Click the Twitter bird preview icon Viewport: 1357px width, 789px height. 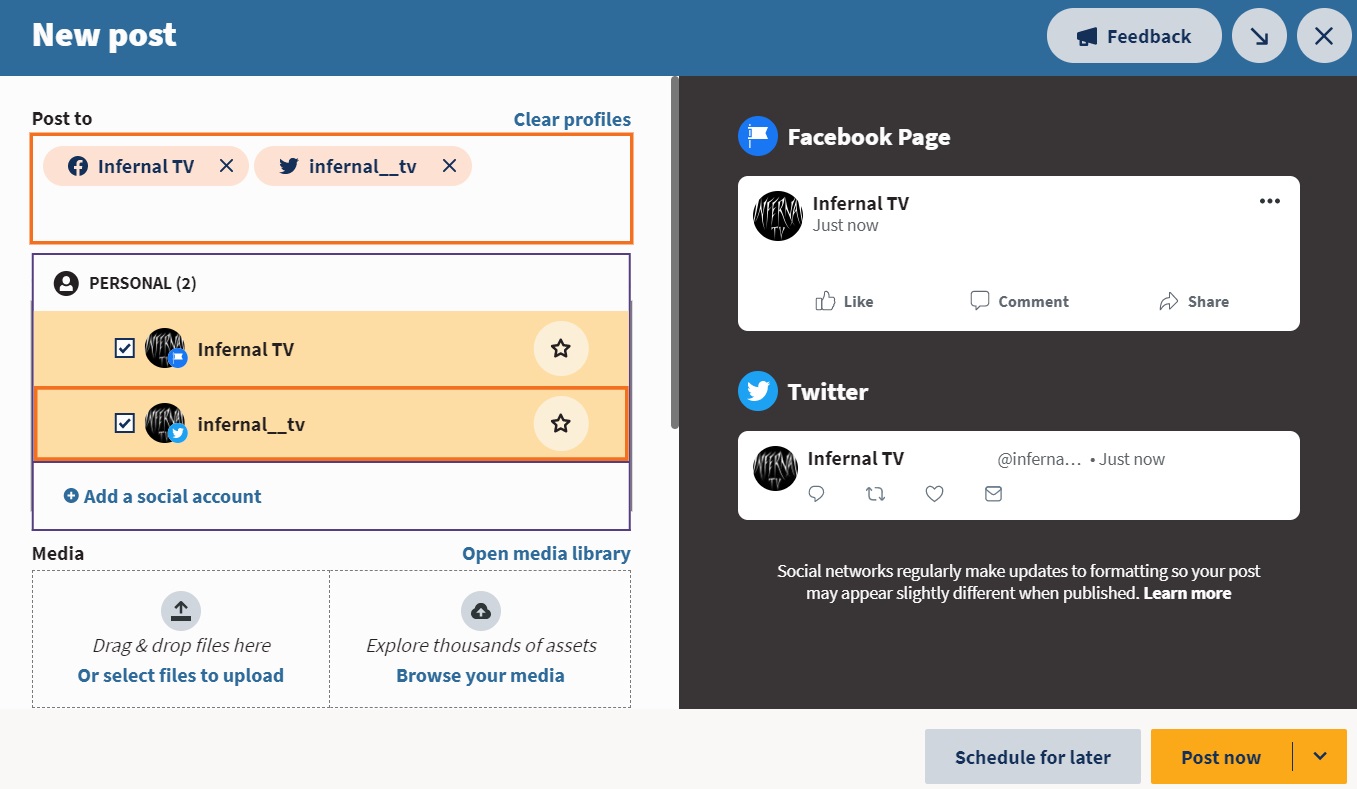(758, 391)
